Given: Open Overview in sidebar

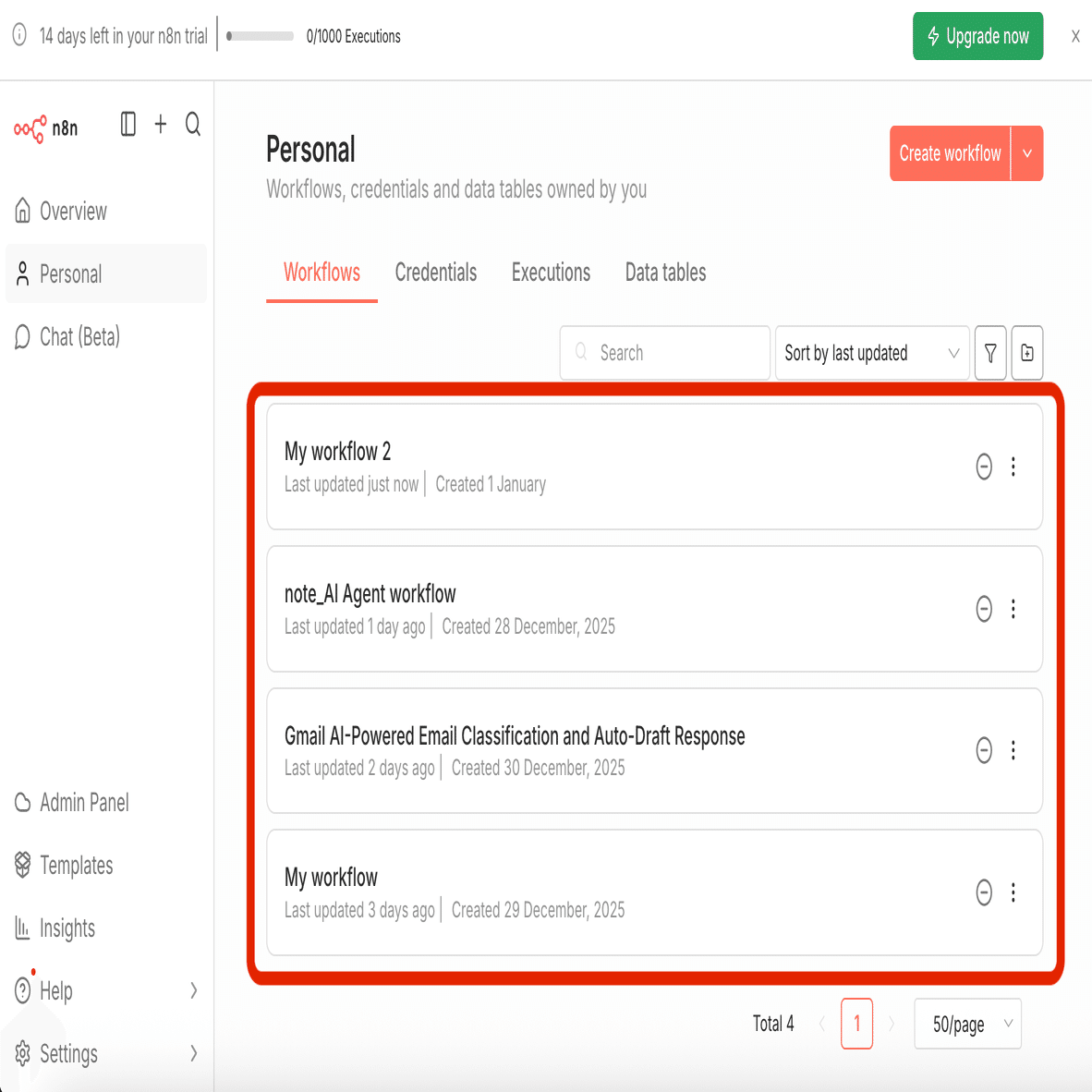Looking at the screenshot, I should pos(106,211).
